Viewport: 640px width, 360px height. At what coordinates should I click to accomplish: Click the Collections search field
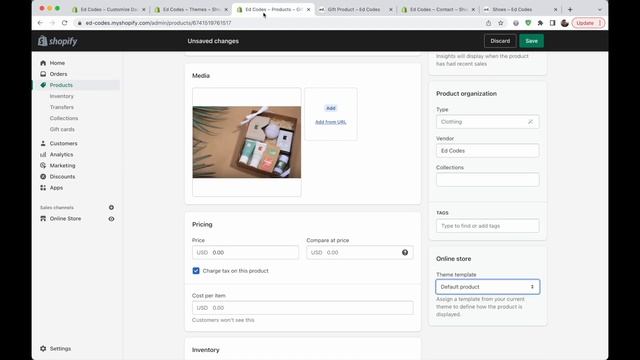coord(487,180)
